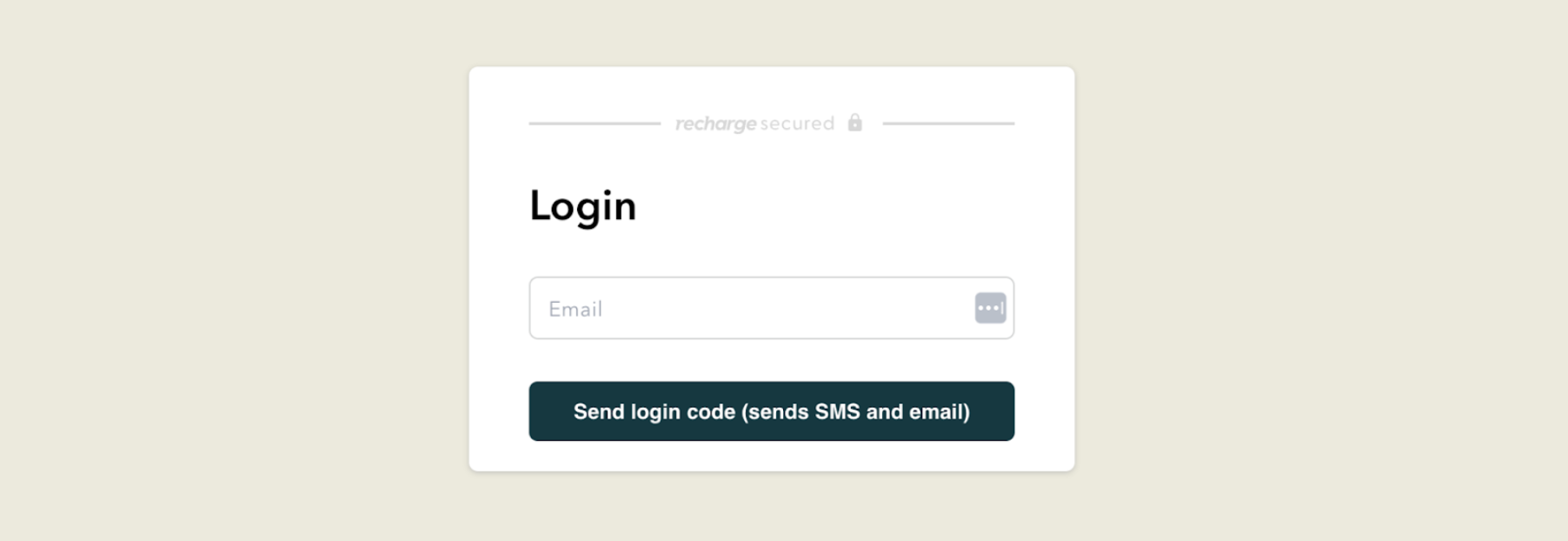Click the Email placeholder text

(x=575, y=309)
